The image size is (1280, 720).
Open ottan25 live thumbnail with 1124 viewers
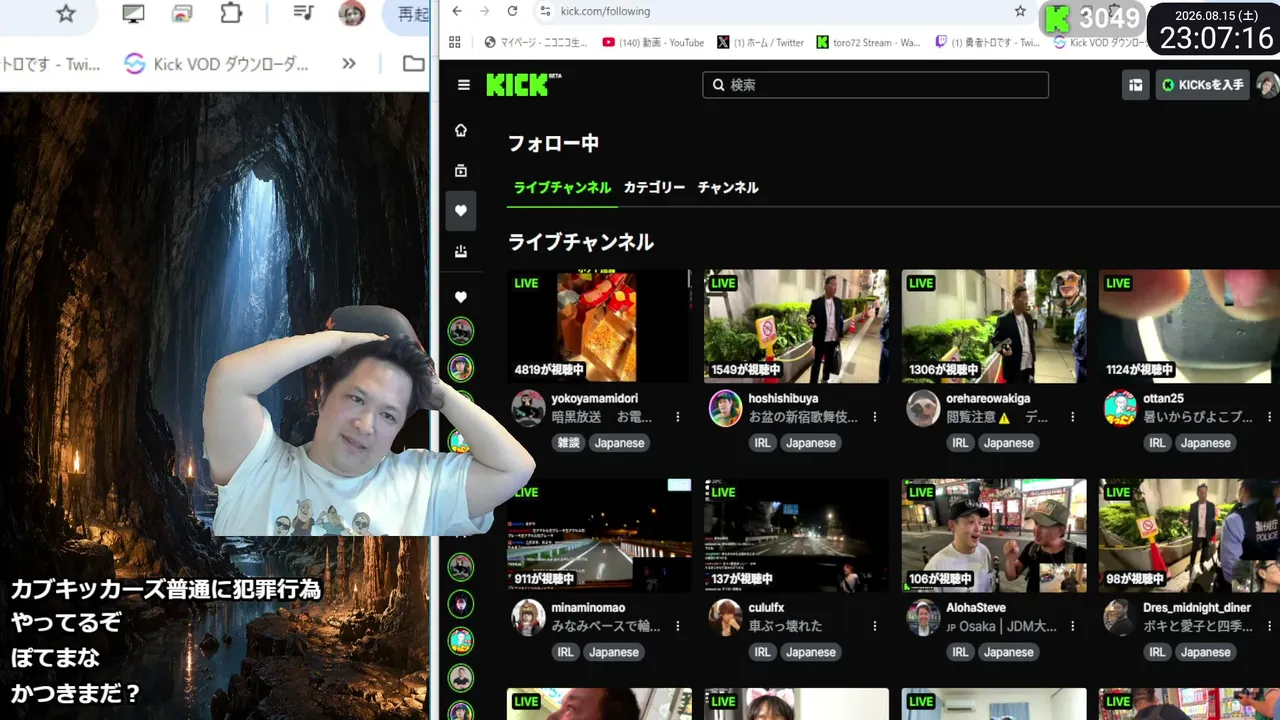pos(1189,326)
